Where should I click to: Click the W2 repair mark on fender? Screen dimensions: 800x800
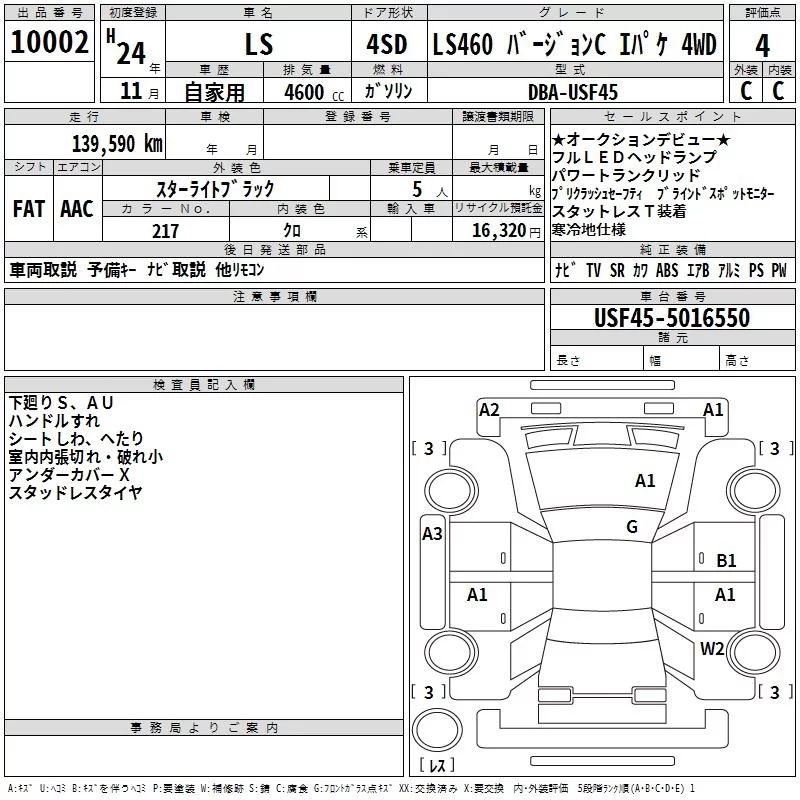pos(712,648)
